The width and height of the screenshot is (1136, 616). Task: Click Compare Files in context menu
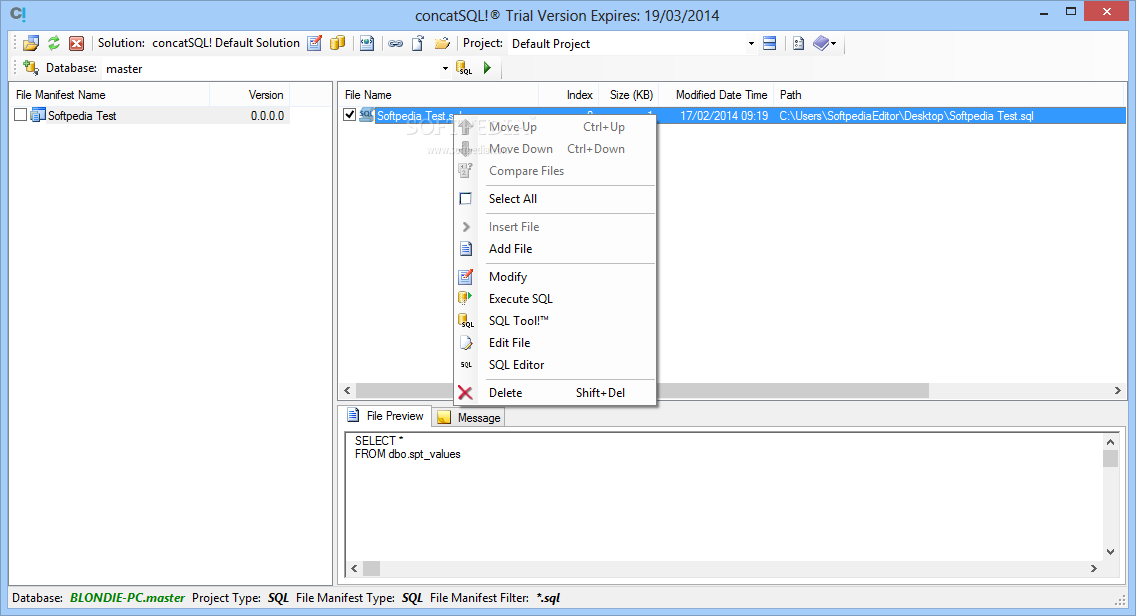point(555,171)
